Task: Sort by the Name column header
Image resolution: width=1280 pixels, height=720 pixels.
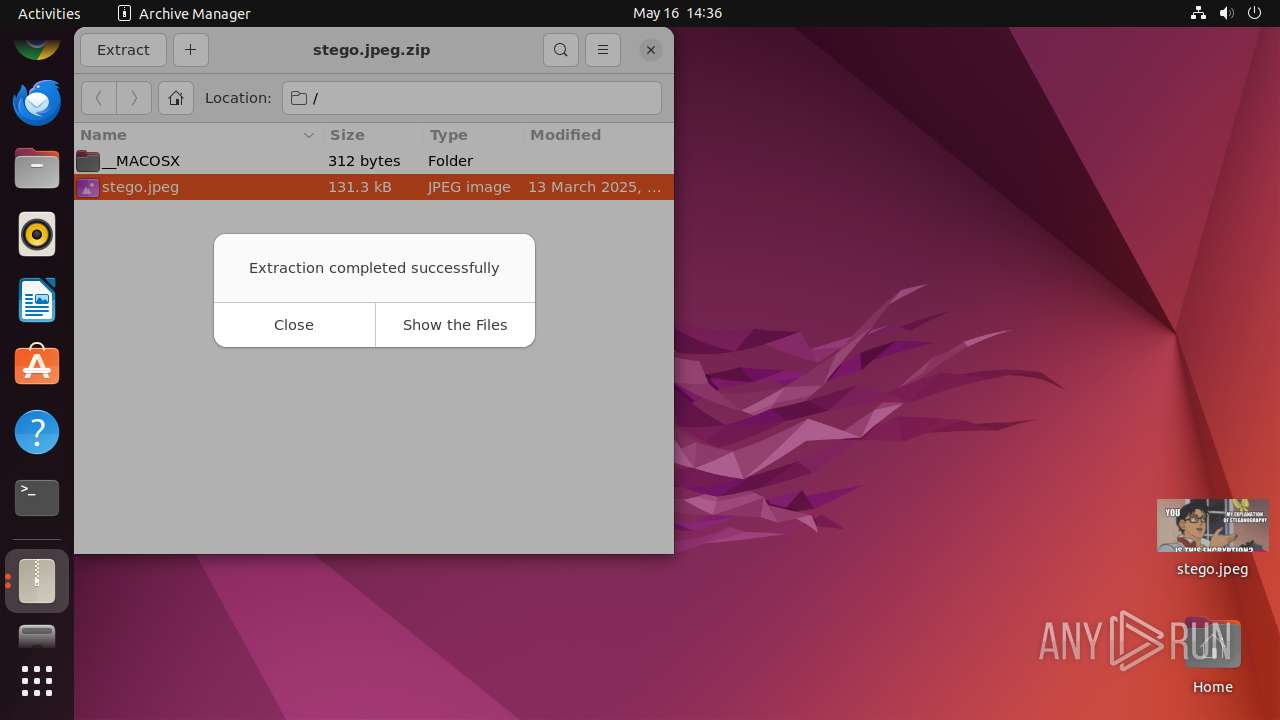Action: [198, 135]
